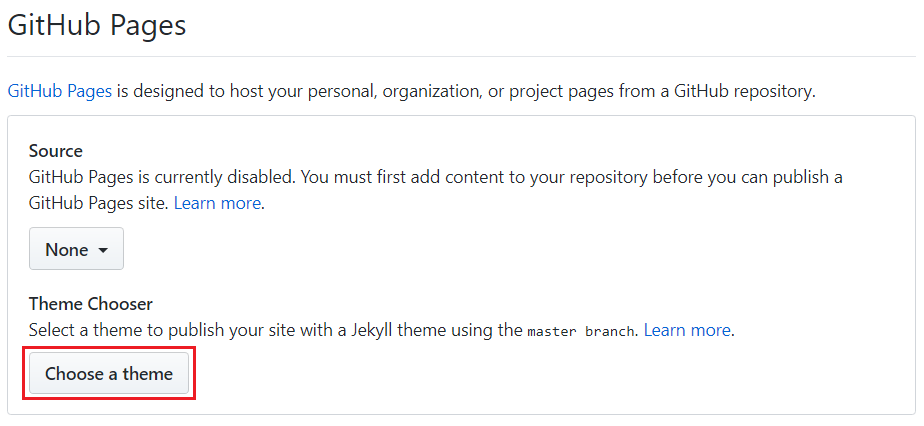924x426 pixels.
Task: Click the 'GitHub repository' text ending the intro
Action: coord(744,91)
